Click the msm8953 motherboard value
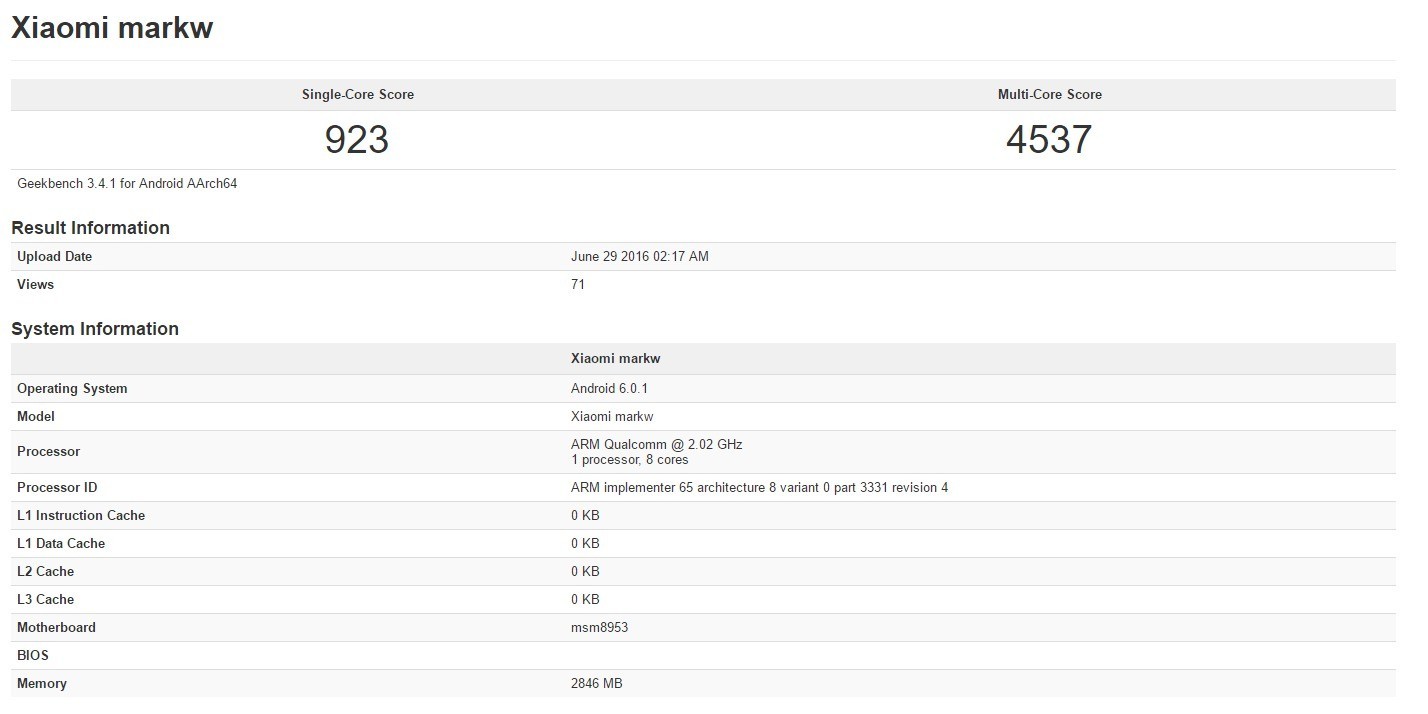Screen dimensions: 1428x714 (599, 628)
